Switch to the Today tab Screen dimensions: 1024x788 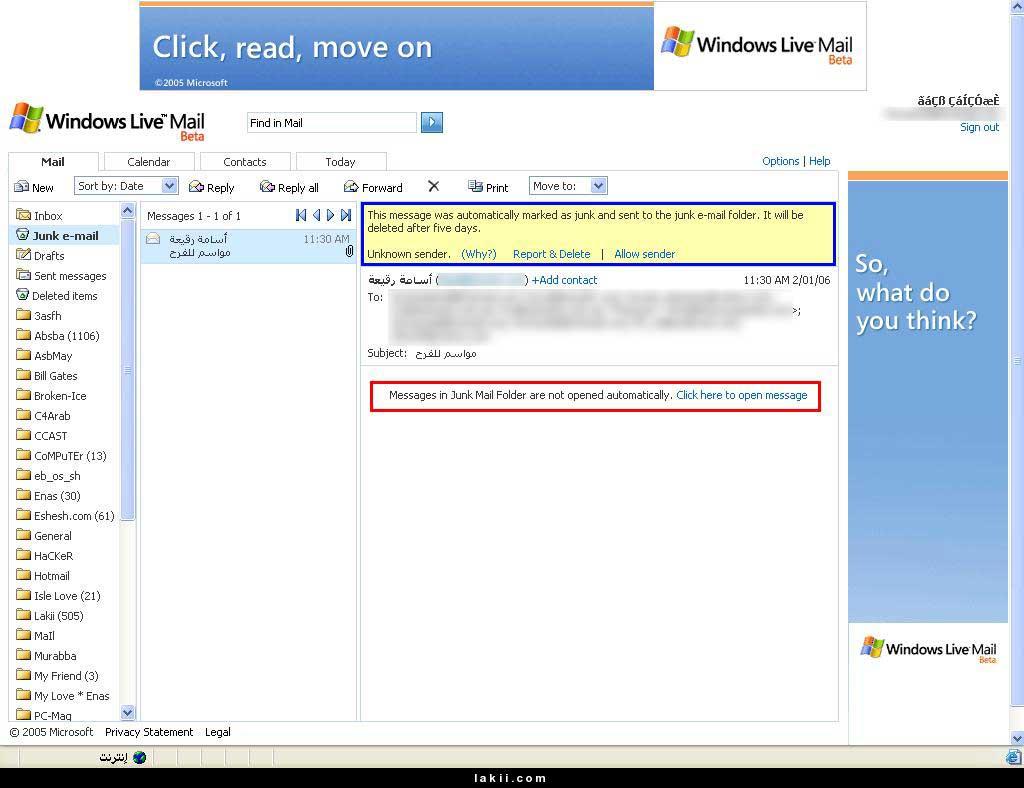(340, 162)
